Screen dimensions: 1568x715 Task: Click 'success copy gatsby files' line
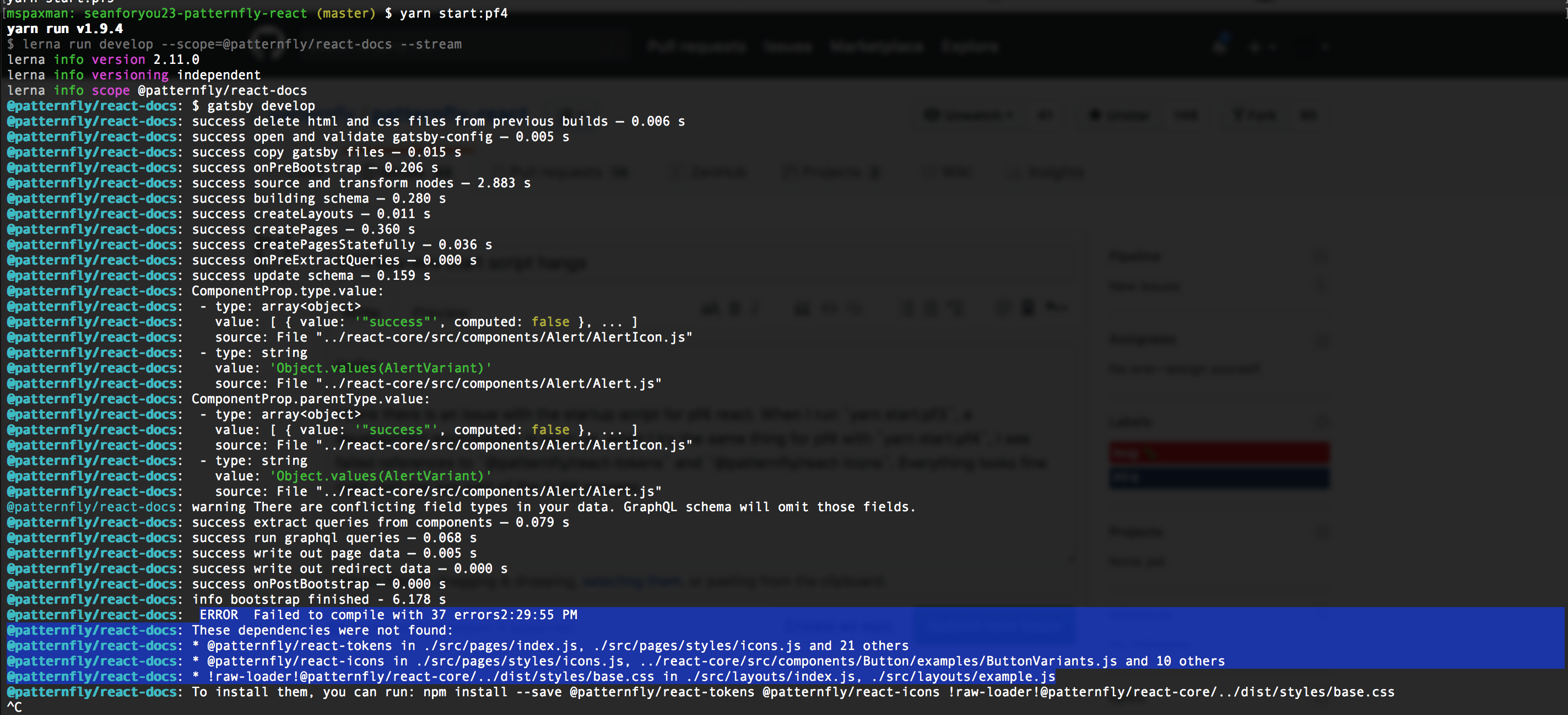[x=234, y=152]
